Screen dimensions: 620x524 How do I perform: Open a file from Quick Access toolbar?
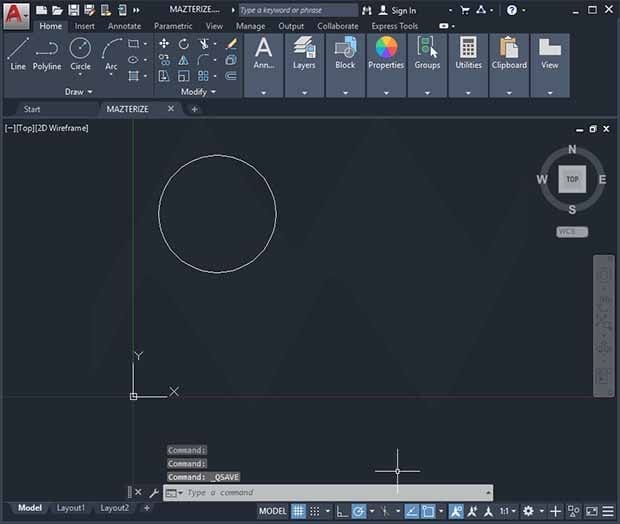[x=57, y=10]
